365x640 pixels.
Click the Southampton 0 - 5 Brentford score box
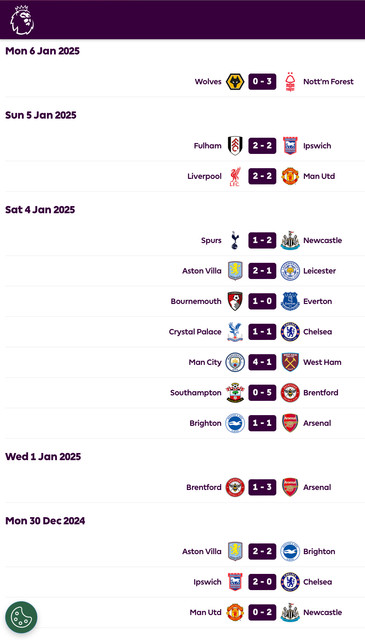(262, 393)
